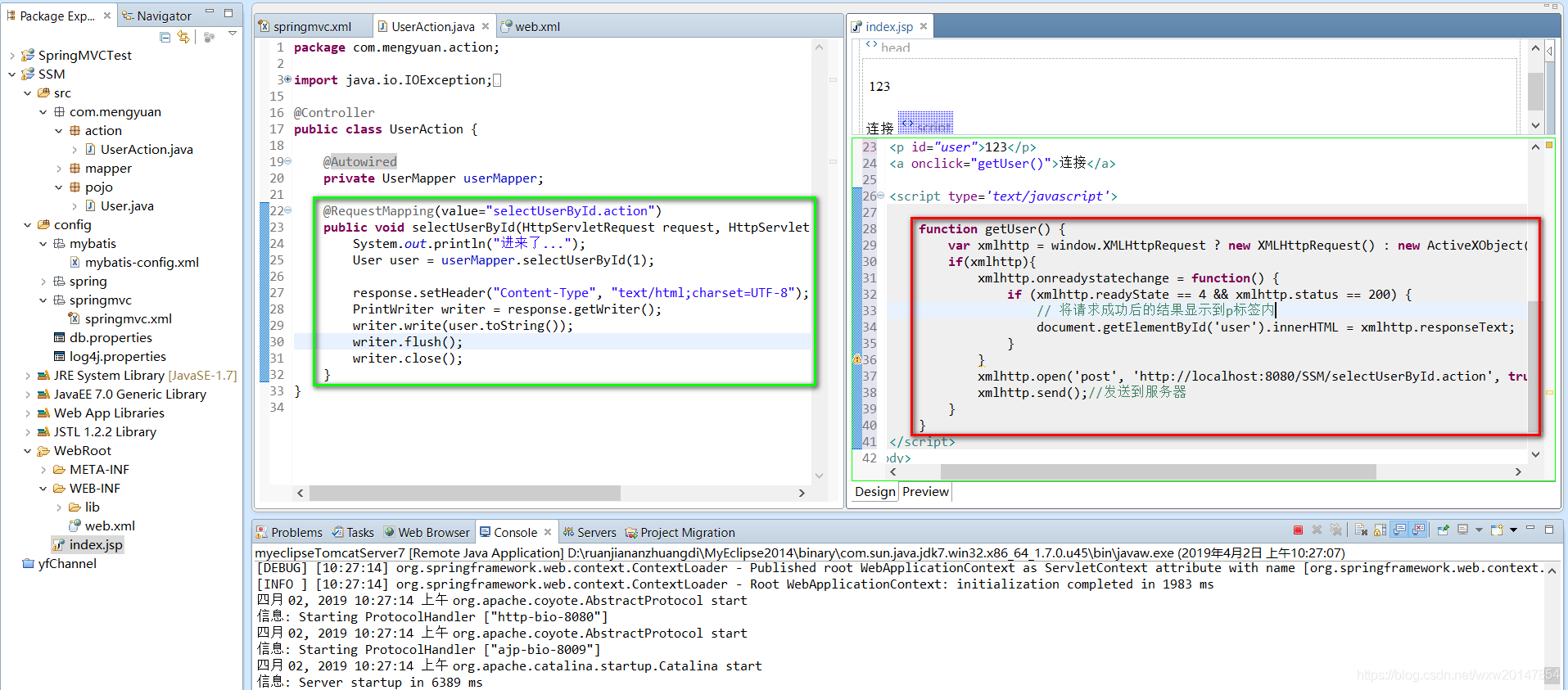Switch to Preview view of index.jsp
Image resolution: width=1568 pixels, height=690 pixels.
point(925,492)
